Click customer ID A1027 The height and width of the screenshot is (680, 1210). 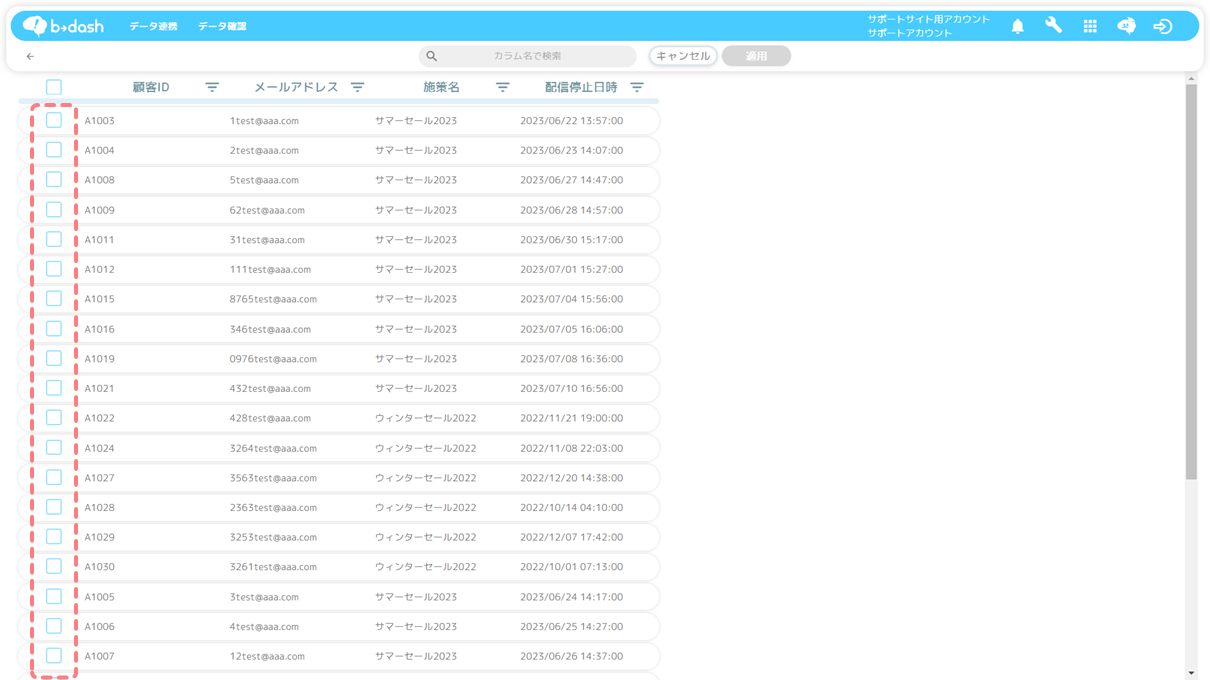click(99, 478)
